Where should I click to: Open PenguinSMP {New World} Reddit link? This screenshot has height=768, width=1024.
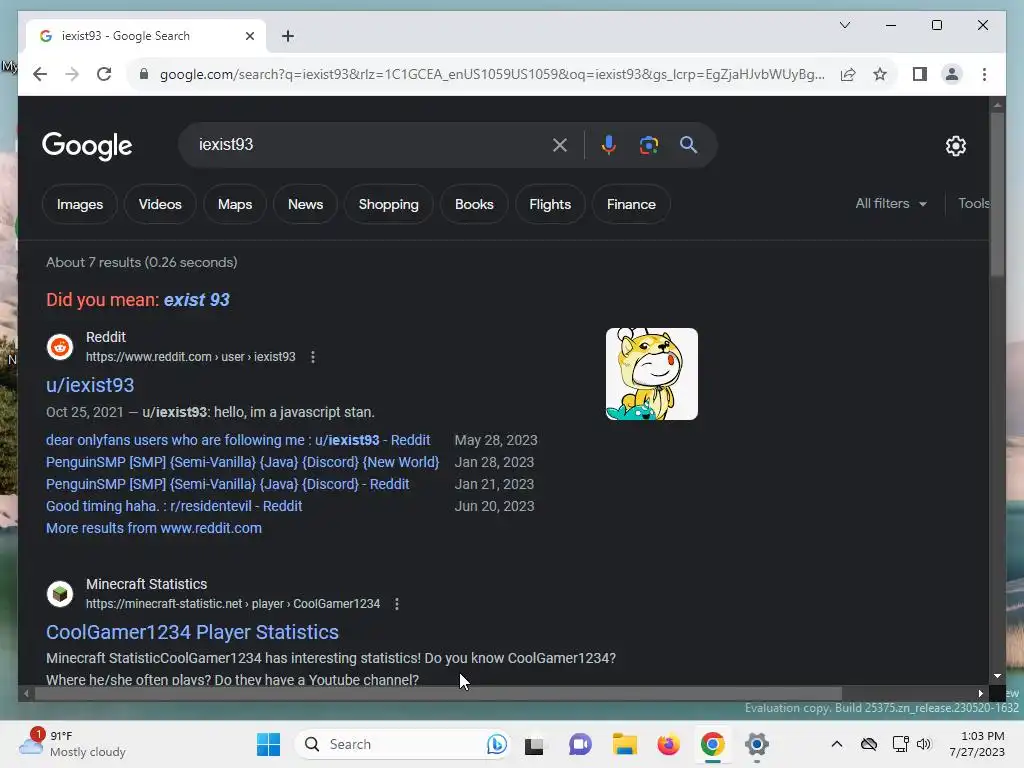242,462
